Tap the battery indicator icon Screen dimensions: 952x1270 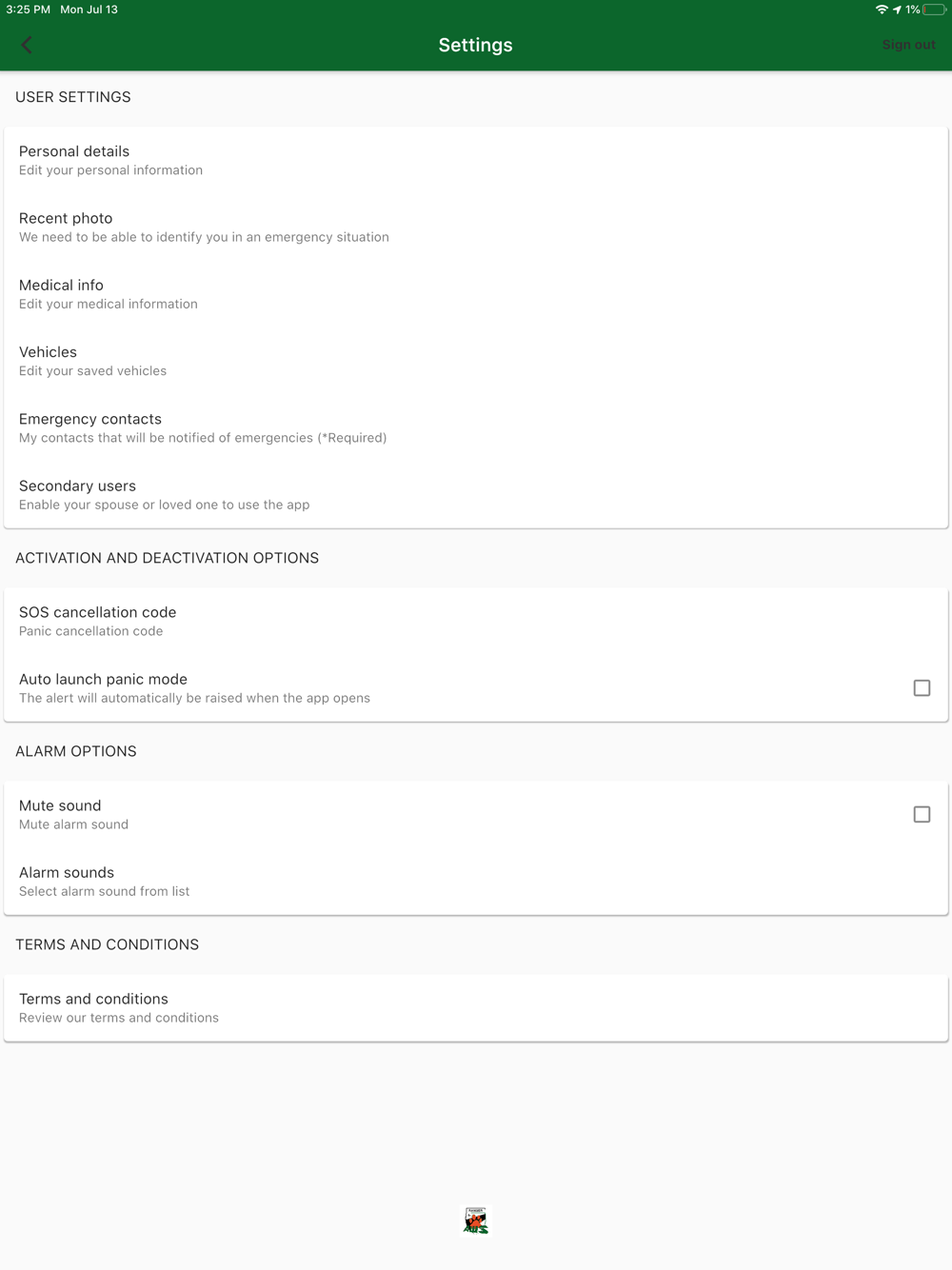tap(935, 10)
